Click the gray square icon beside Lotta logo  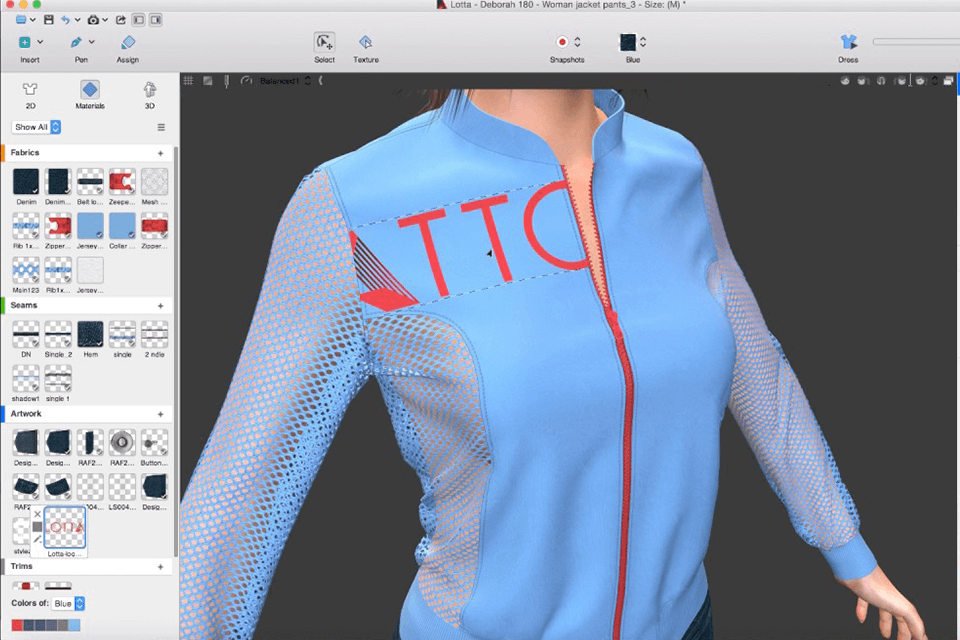point(37,527)
